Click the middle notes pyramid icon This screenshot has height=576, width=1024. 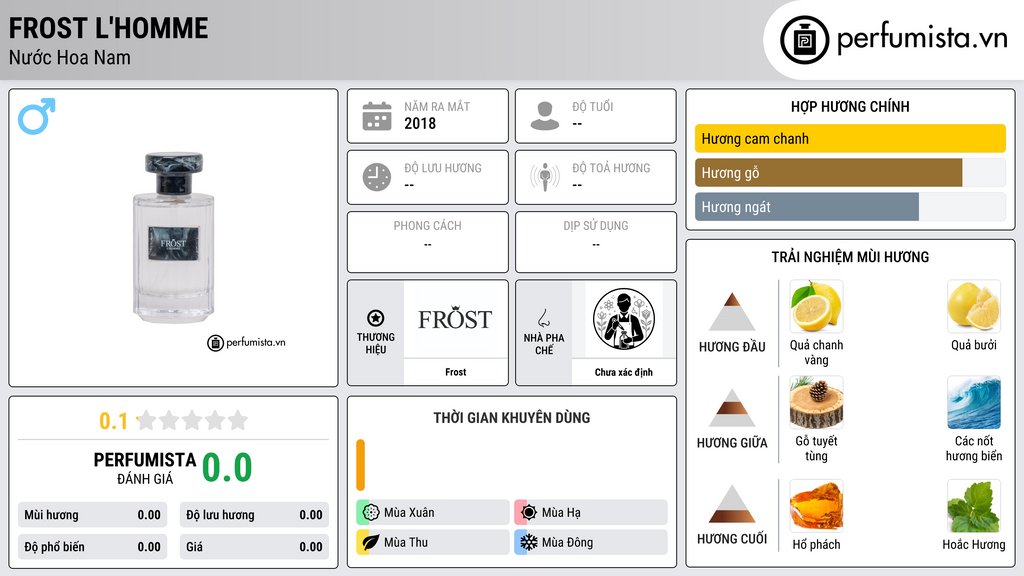(x=732, y=408)
